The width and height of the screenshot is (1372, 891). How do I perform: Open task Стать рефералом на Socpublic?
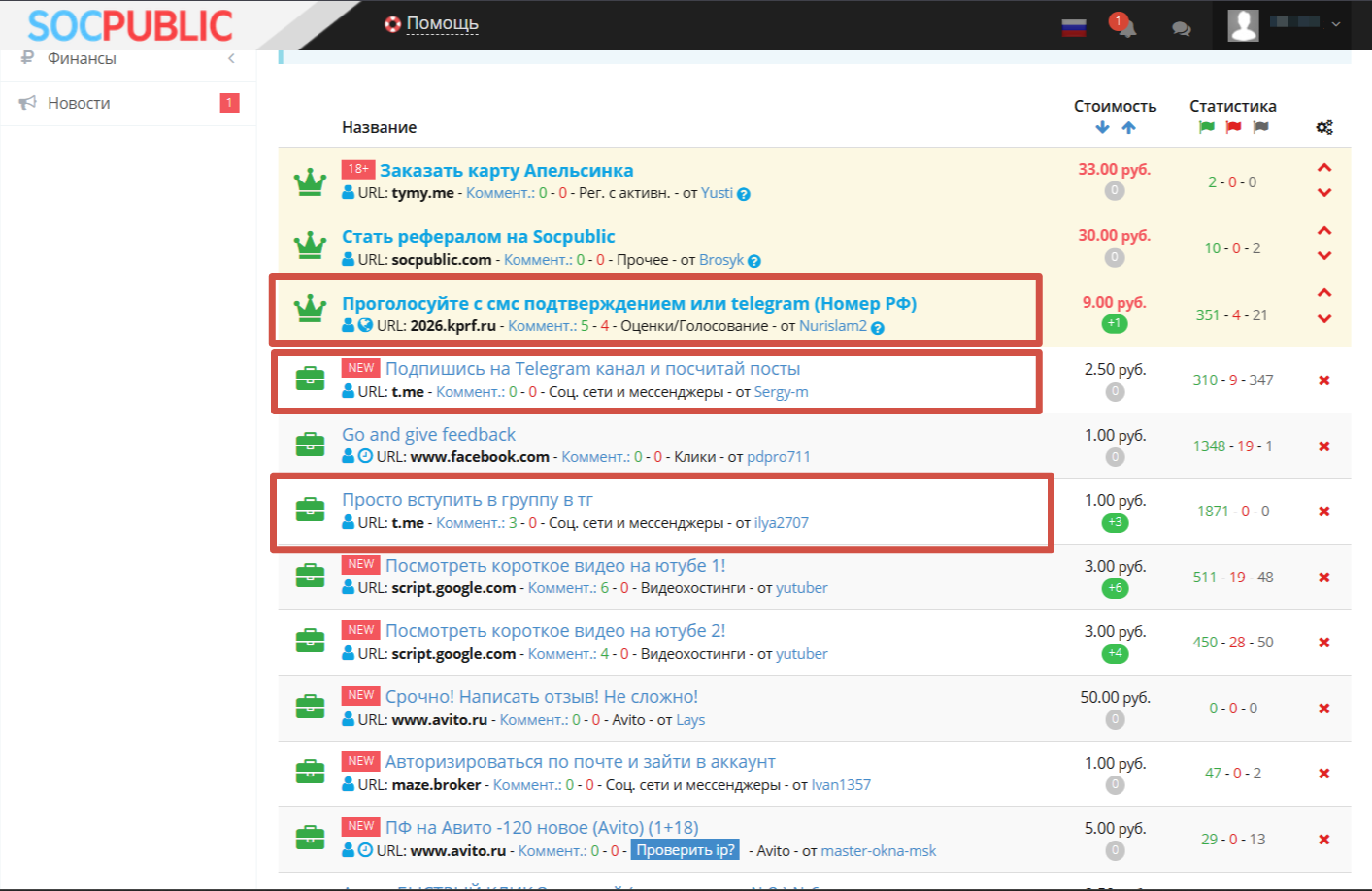pos(478,236)
